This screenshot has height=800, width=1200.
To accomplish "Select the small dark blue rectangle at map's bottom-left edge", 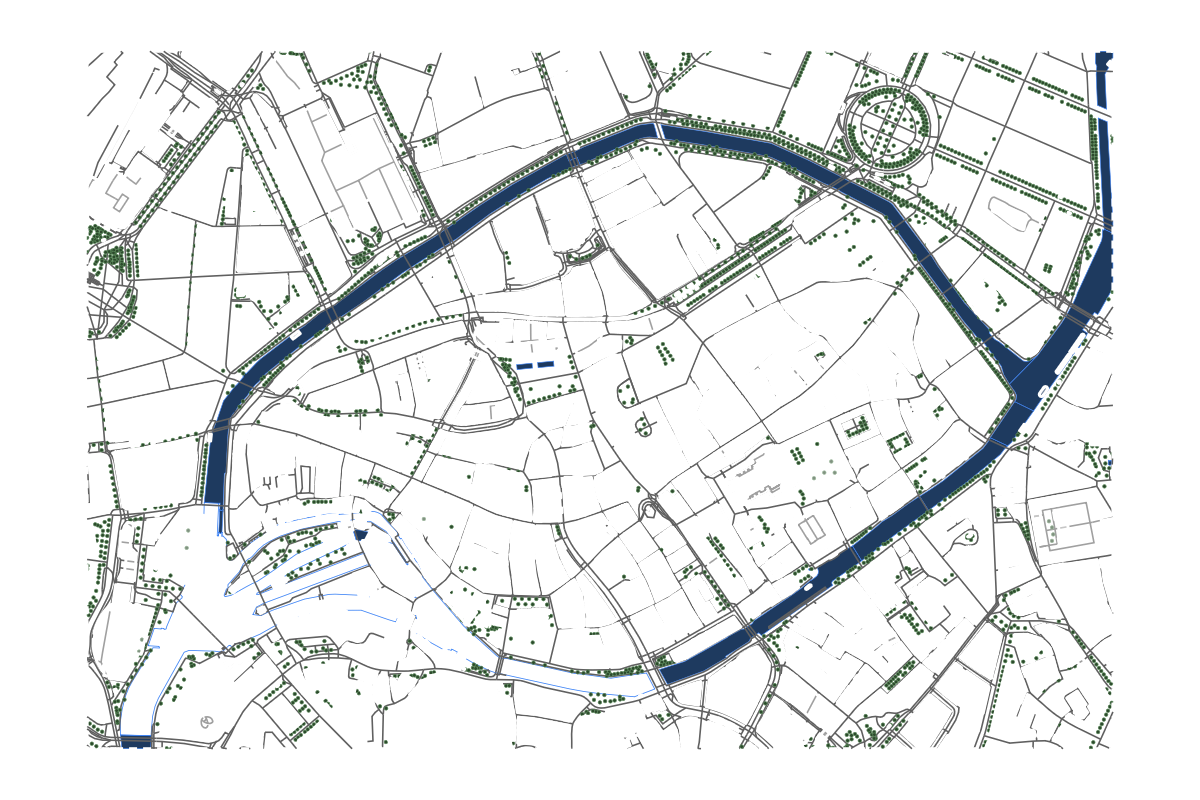I will point(135,741).
